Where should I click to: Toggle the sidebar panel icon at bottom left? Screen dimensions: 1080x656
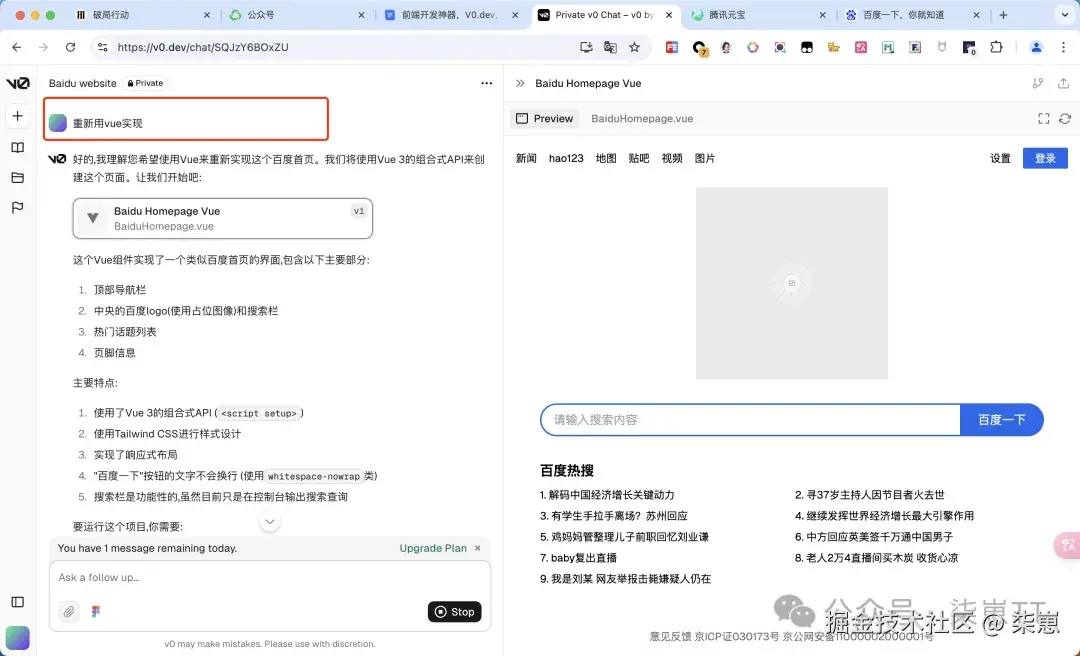pos(18,602)
